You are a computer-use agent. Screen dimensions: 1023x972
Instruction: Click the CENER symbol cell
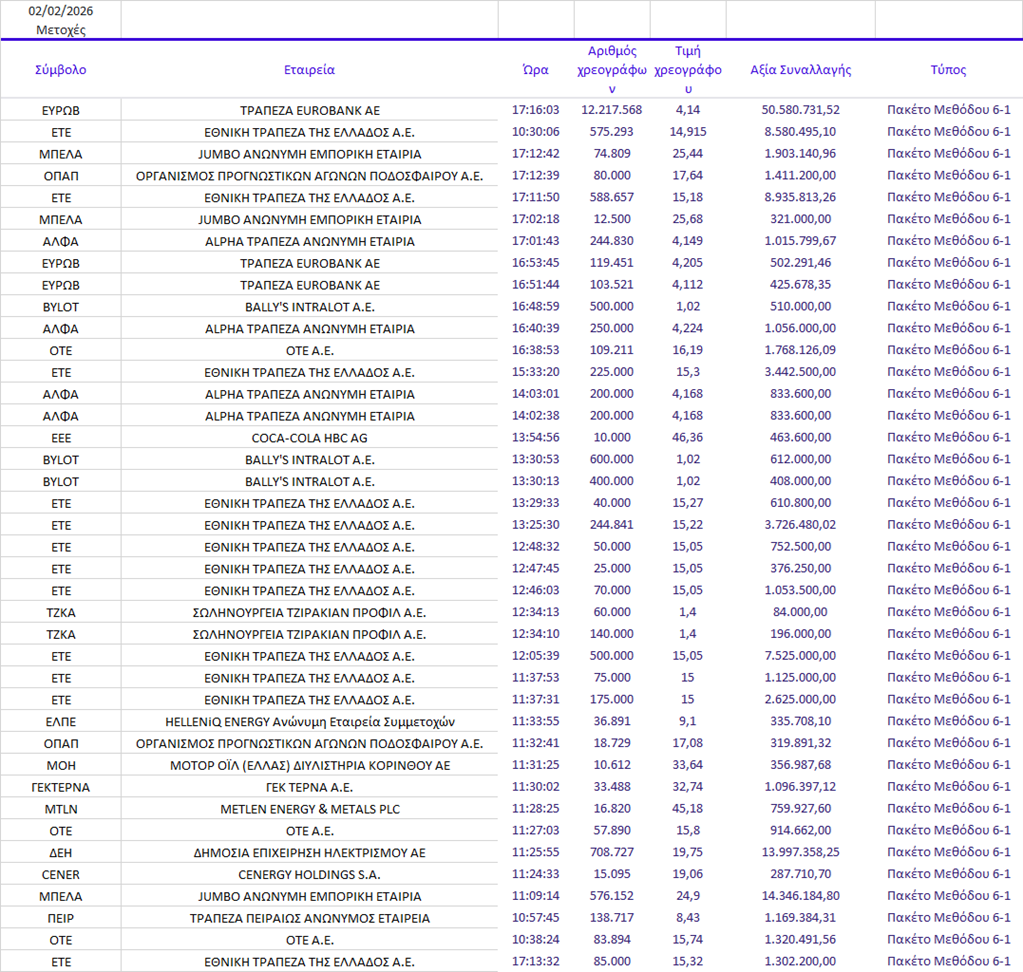pyautogui.click(x=61, y=875)
